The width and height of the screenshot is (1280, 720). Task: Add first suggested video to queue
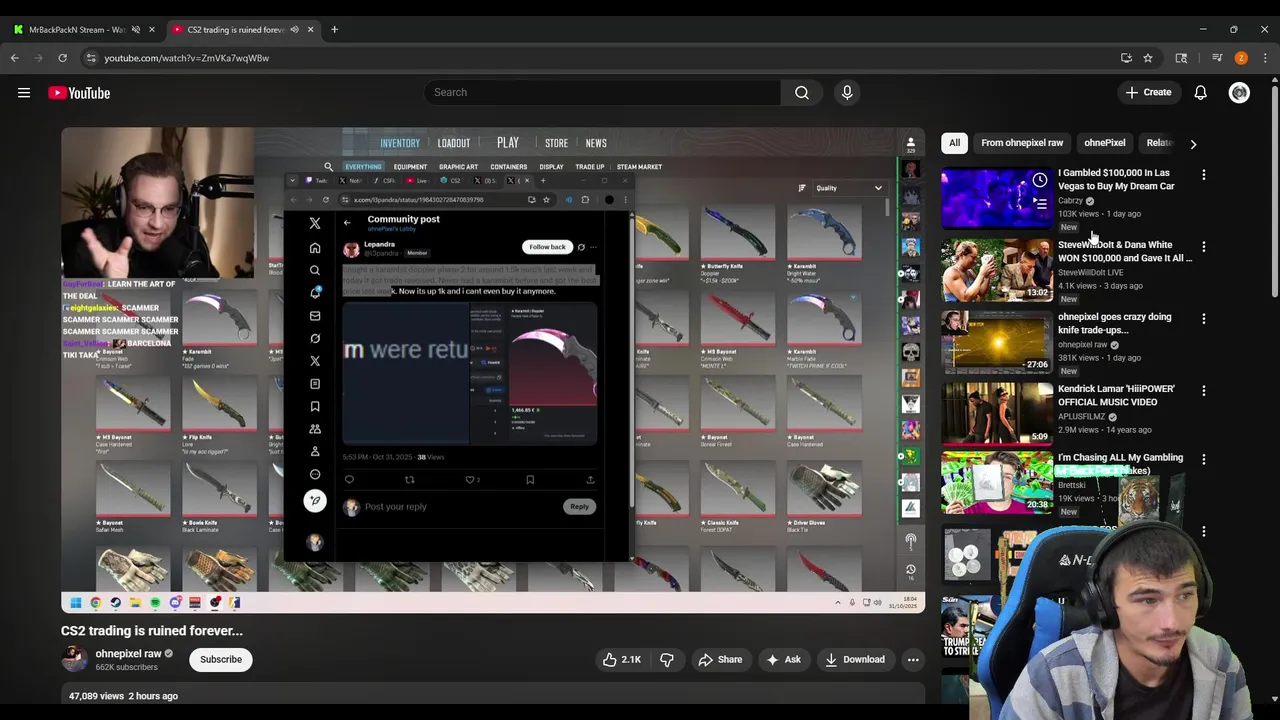click(1040, 203)
